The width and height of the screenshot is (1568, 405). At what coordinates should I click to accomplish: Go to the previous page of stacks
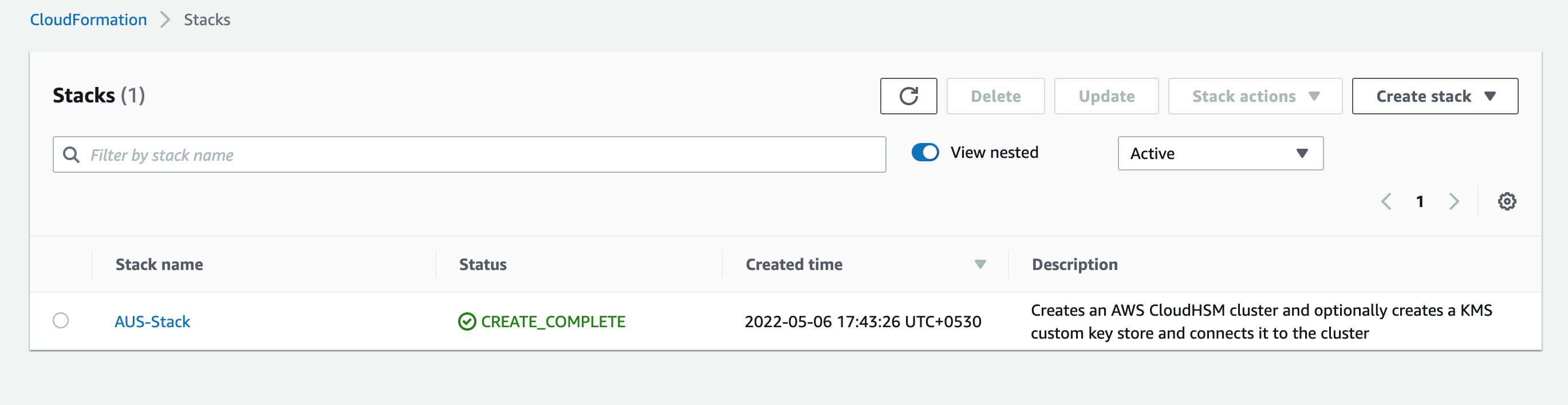pos(1386,201)
